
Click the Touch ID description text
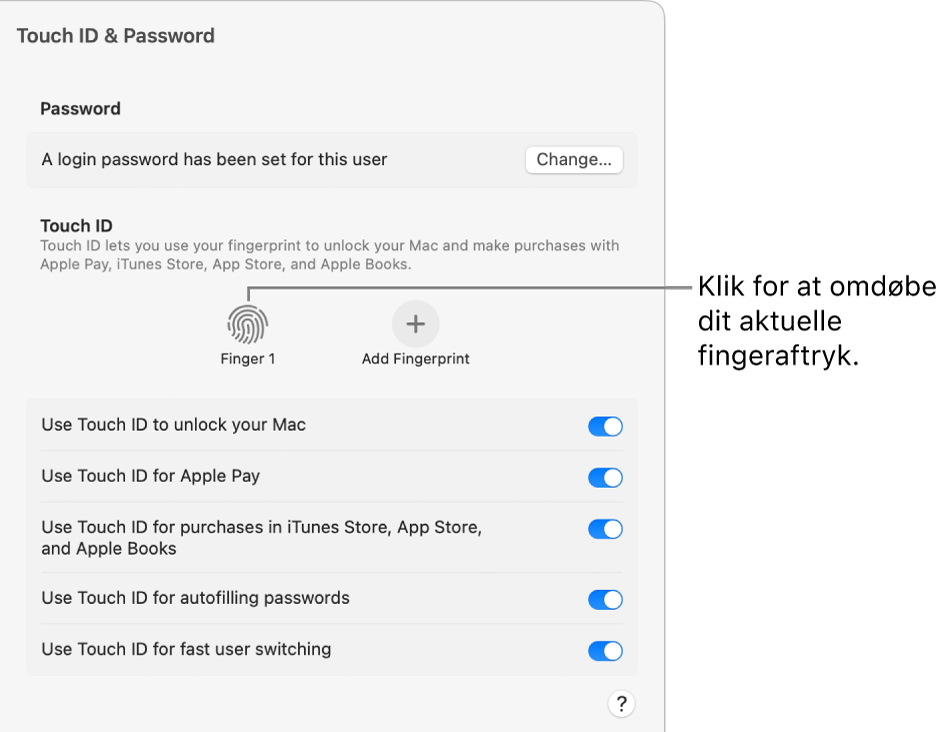pyautogui.click(x=329, y=254)
